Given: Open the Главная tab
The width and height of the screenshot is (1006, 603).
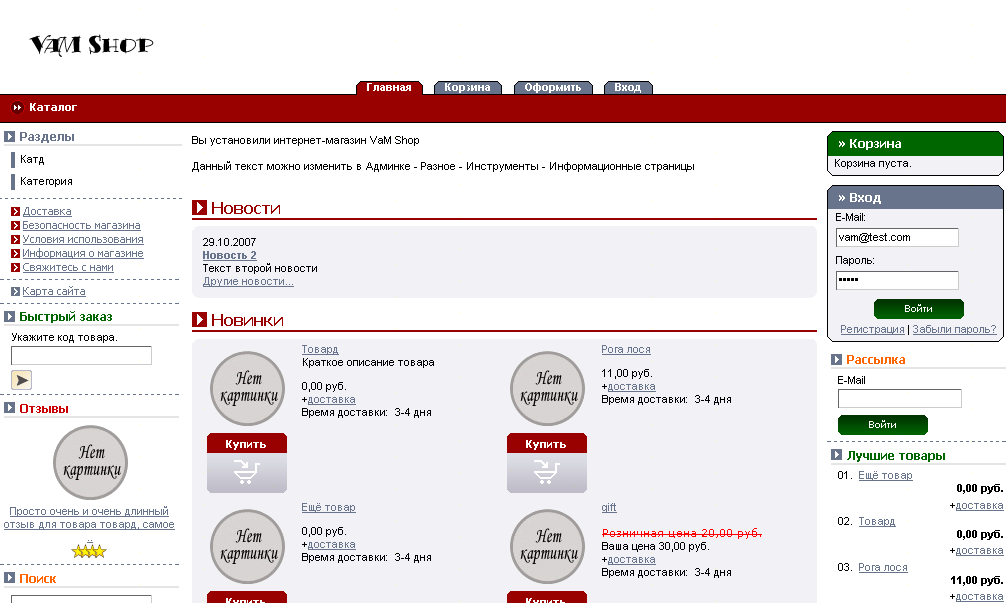Looking at the screenshot, I should pos(389,88).
